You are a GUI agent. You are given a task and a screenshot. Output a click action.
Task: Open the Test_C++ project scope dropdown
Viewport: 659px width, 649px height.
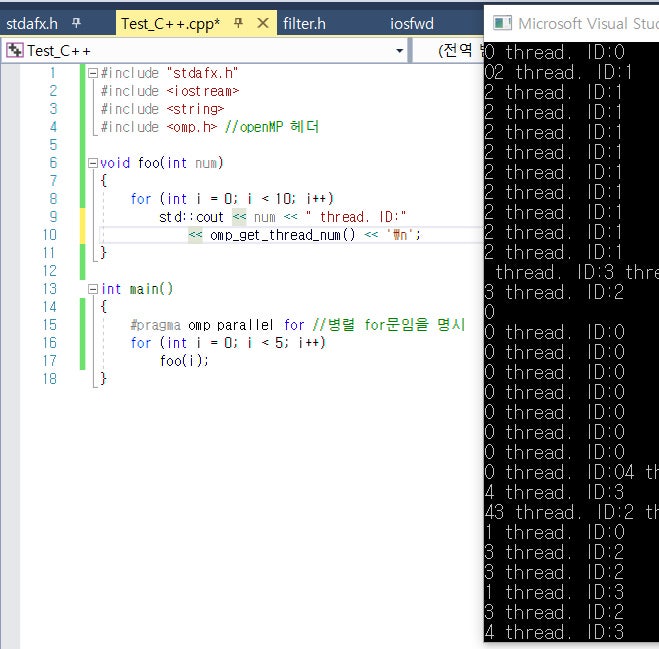pos(400,50)
